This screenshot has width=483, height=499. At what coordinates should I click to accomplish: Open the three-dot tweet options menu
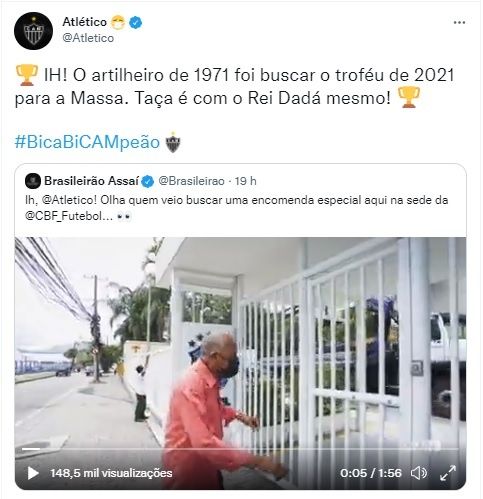(x=459, y=23)
